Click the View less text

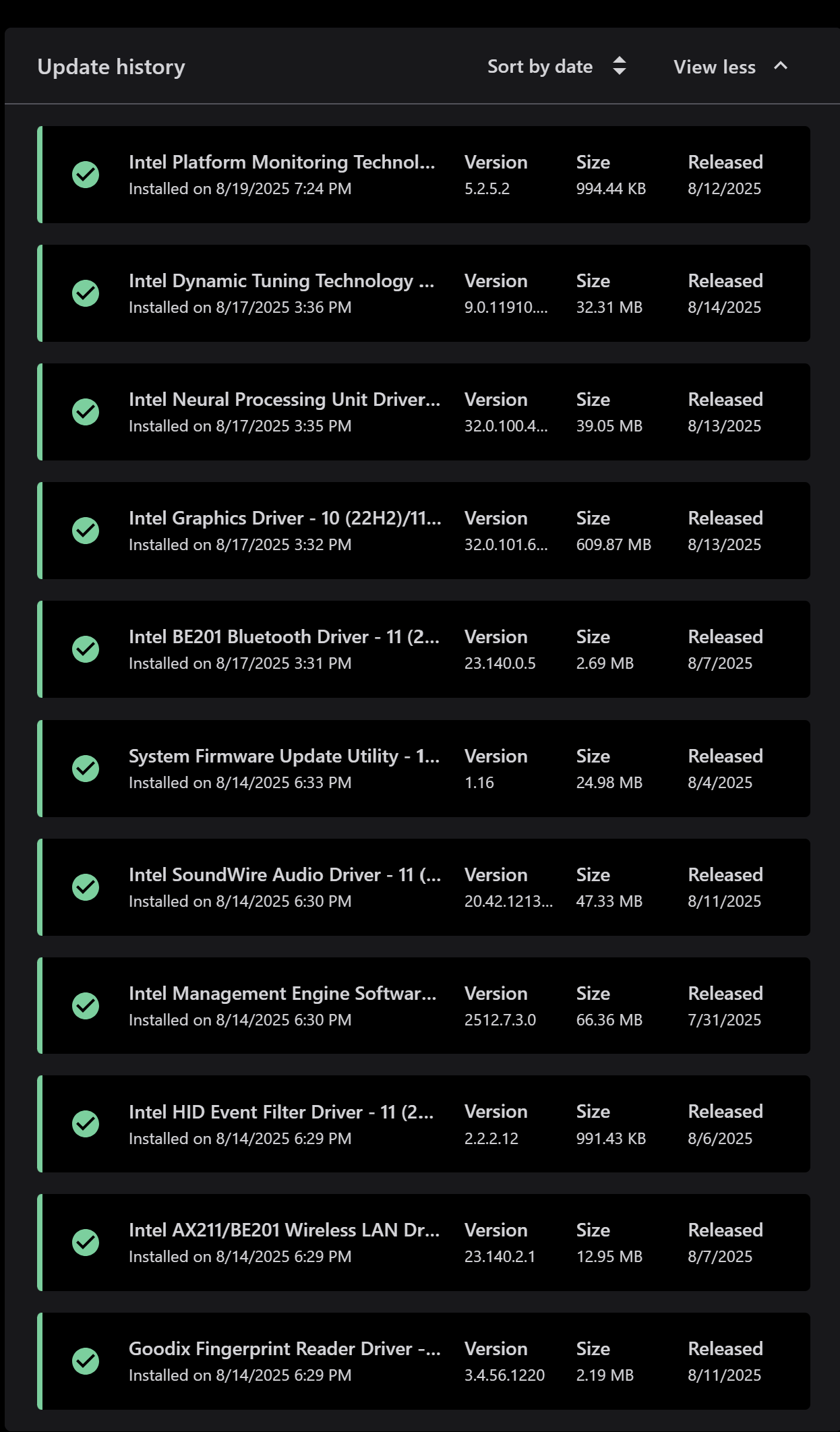pos(714,67)
